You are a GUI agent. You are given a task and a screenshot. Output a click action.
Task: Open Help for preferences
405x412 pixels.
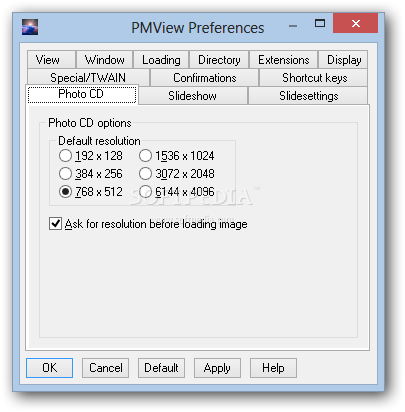[273, 368]
